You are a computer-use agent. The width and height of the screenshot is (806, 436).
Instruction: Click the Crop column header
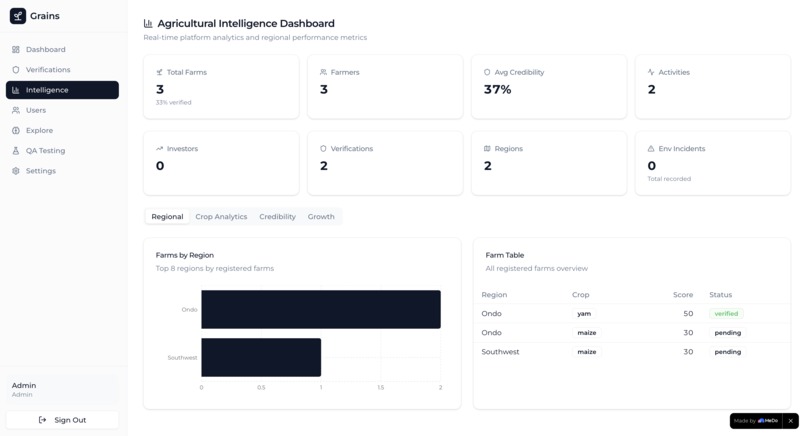pyautogui.click(x=580, y=295)
